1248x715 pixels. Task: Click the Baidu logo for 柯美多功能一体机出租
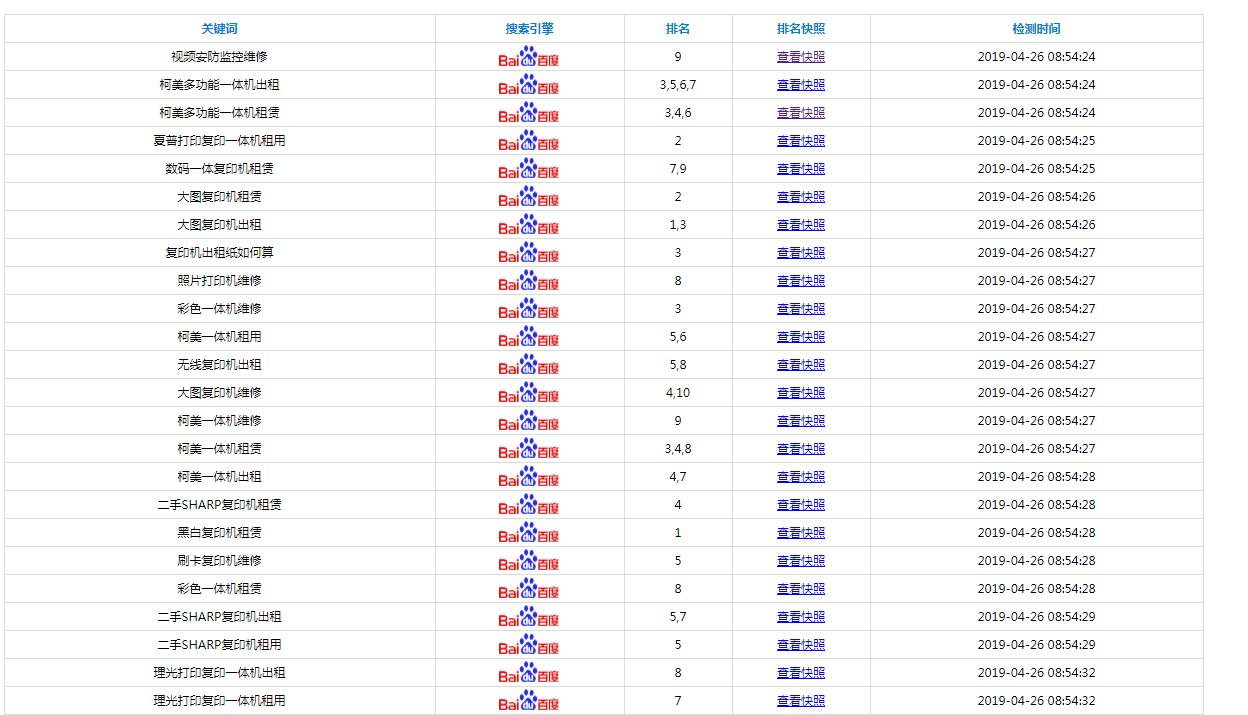(x=529, y=86)
